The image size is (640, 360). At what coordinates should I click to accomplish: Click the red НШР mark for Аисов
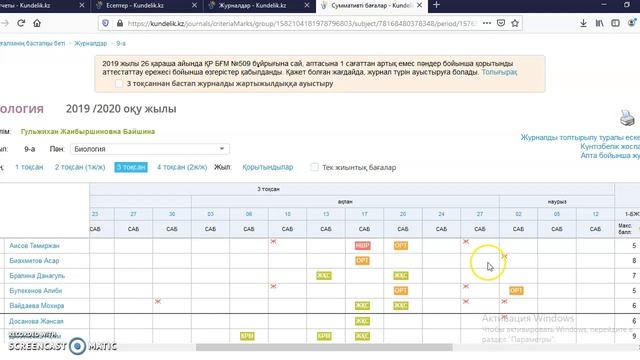pos(362,245)
